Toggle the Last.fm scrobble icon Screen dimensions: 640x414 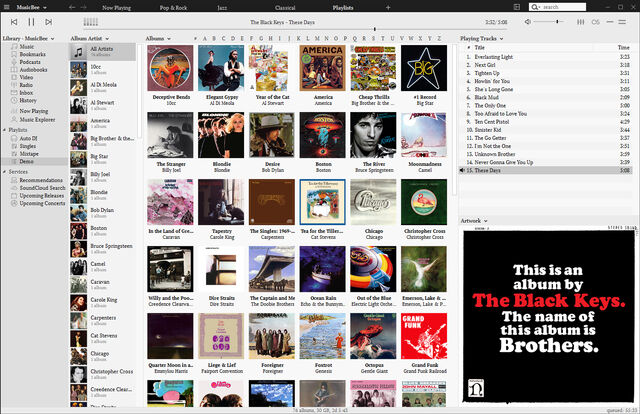pos(596,22)
